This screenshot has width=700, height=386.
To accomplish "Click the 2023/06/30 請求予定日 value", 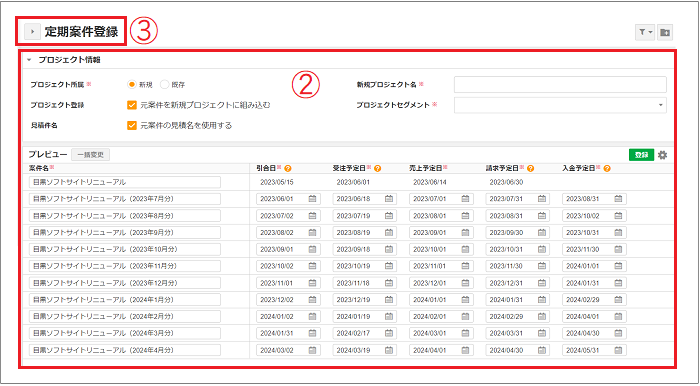I will click(506, 182).
